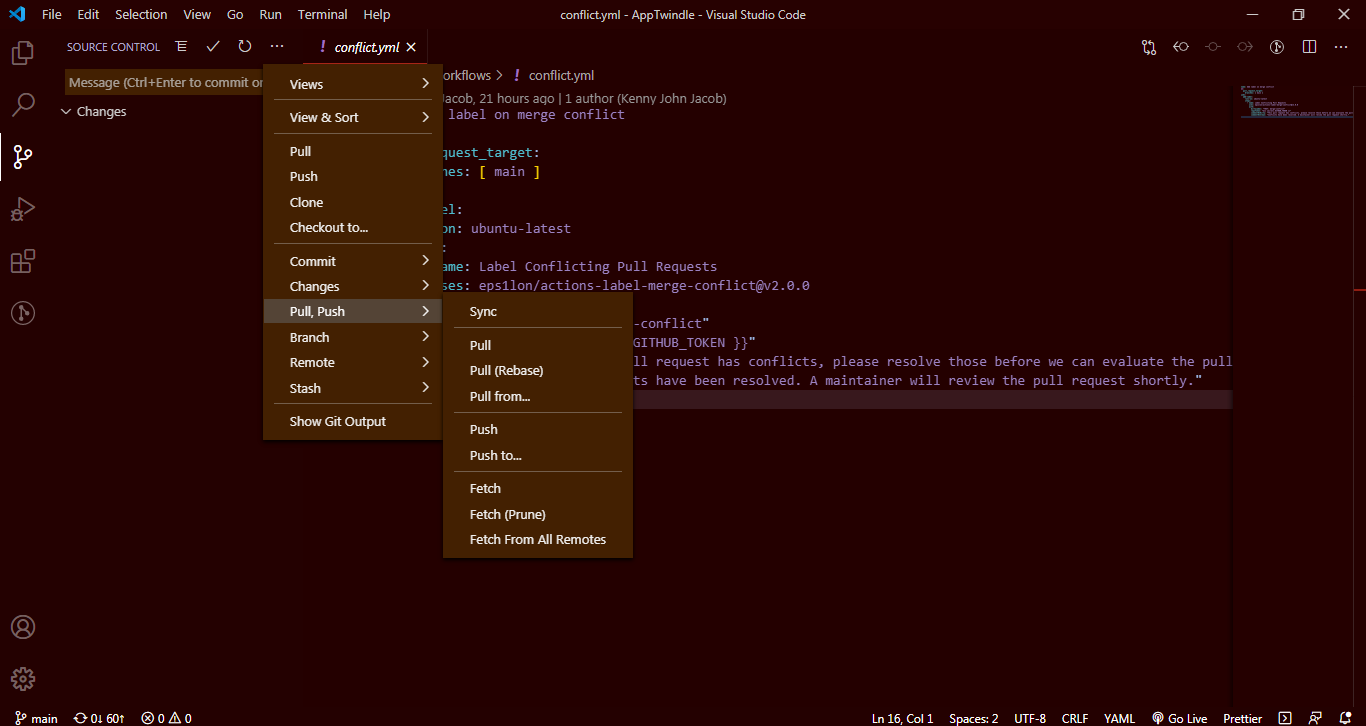Expand the Changes submenu in context menu
The width and height of the screenshot is (1366, 726).
click(353, 286)
